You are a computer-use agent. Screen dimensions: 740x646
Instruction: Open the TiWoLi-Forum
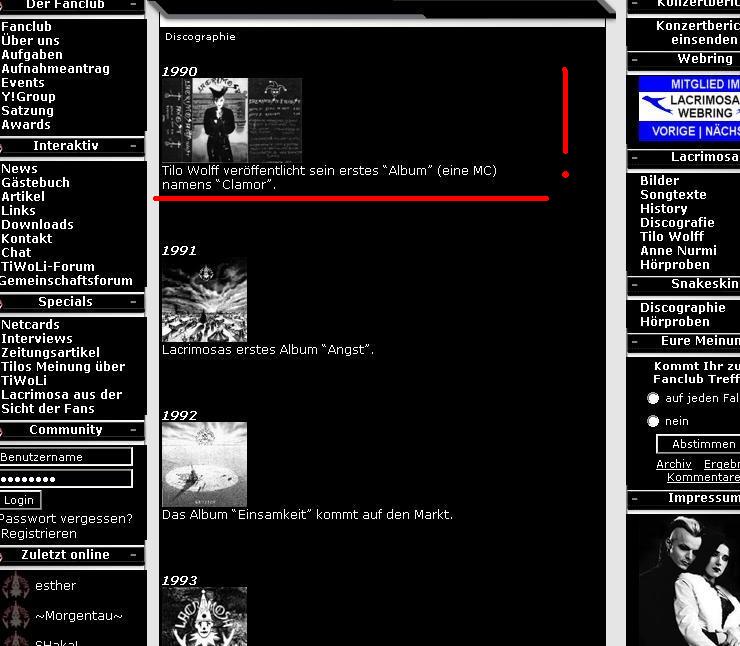coord(48,267)
